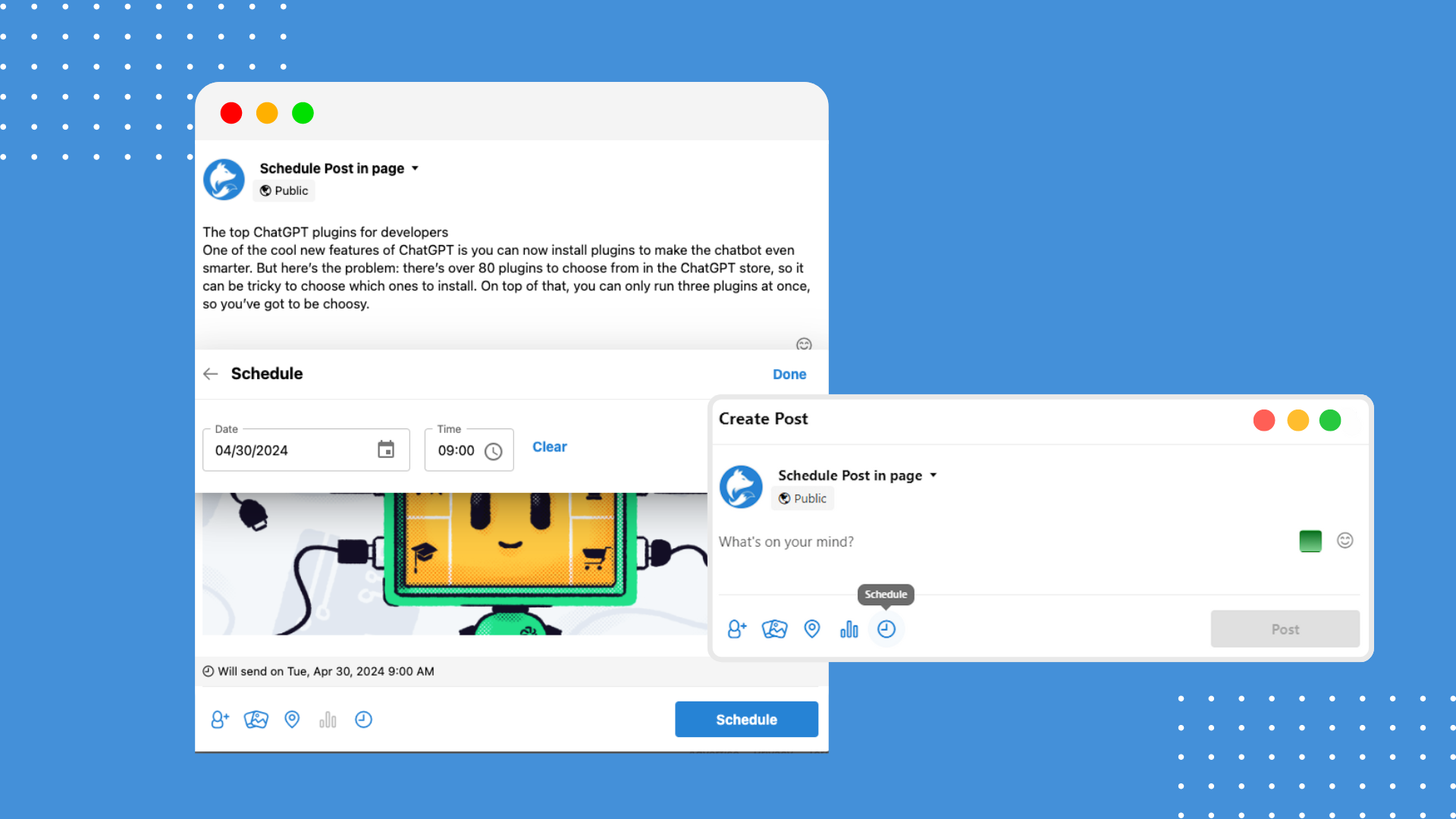The image size is (1456, 819).
Task: Click Clear link next to Time field
Action: 549,447
